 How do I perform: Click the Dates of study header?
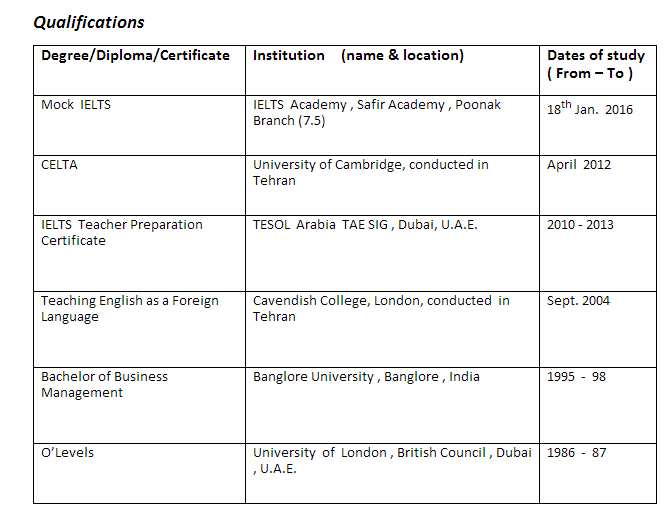[595, 64]
